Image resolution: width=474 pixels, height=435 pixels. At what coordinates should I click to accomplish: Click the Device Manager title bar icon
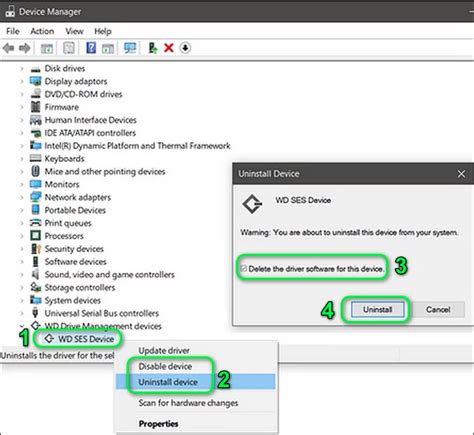10,11
